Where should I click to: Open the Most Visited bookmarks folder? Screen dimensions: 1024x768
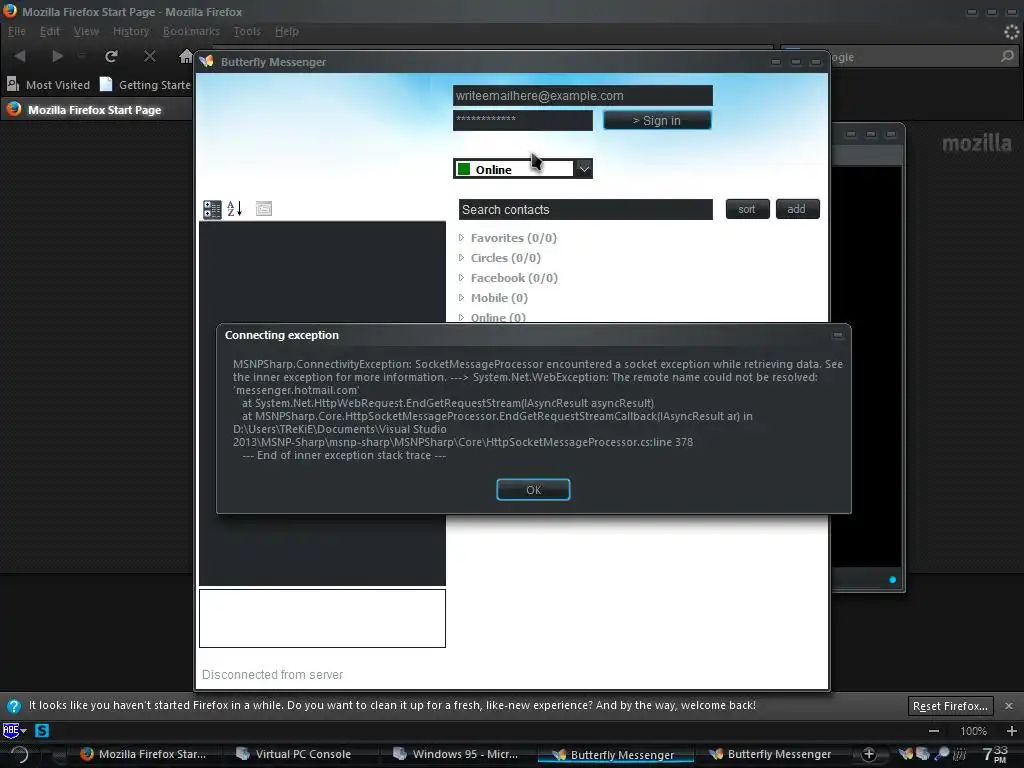[x=48, y=84]
